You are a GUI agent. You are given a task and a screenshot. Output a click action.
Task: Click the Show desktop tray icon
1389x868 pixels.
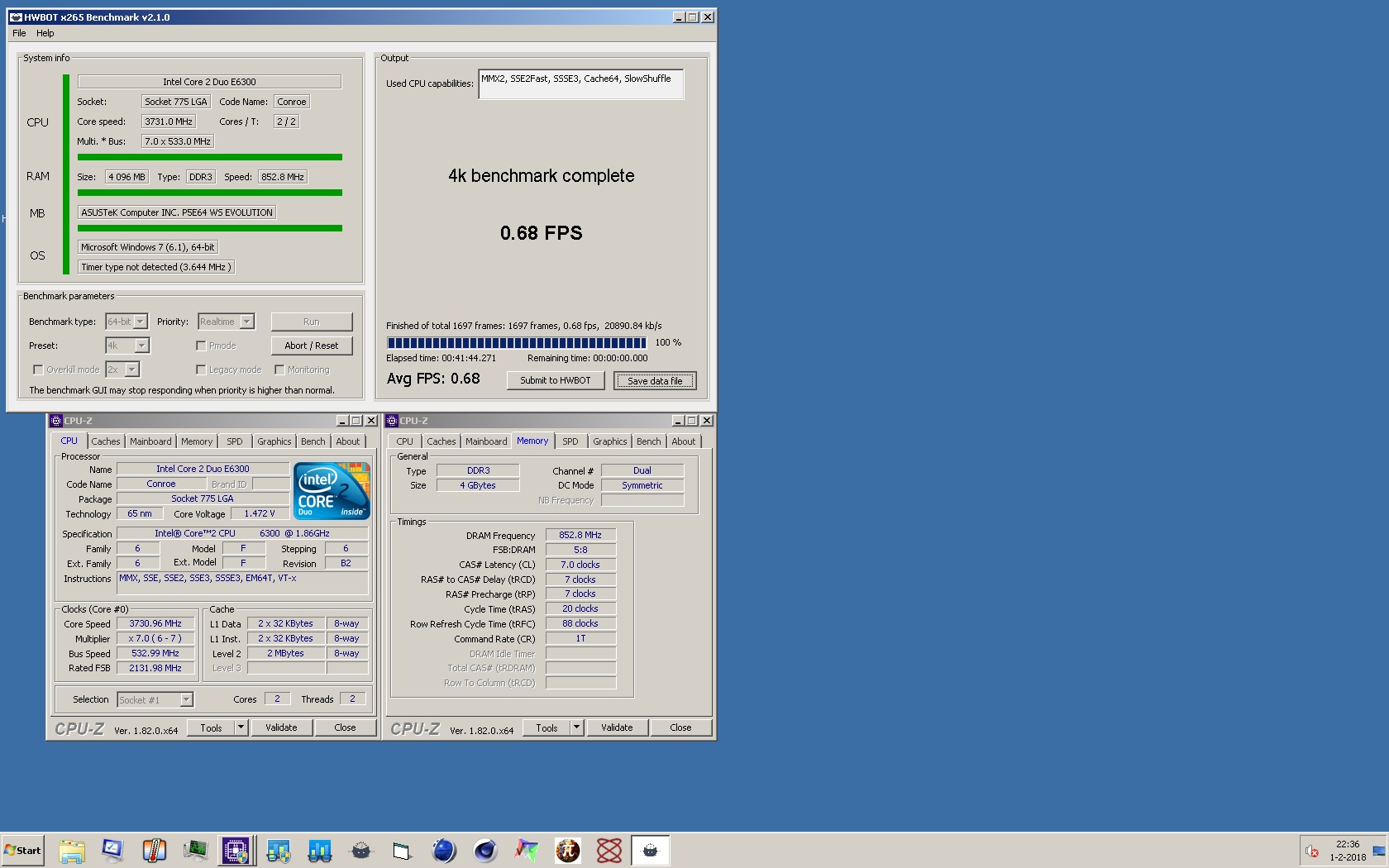click(1378, 851)
